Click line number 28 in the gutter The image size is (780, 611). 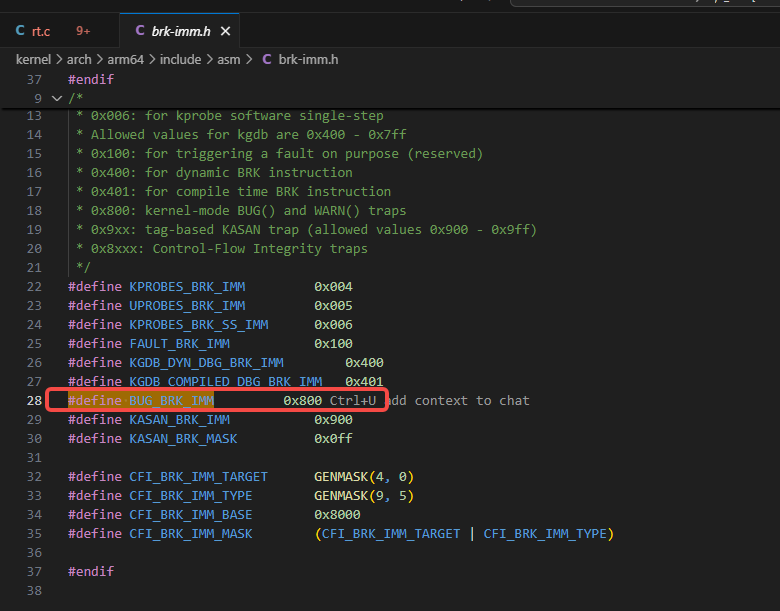click(x=34, y=401)
